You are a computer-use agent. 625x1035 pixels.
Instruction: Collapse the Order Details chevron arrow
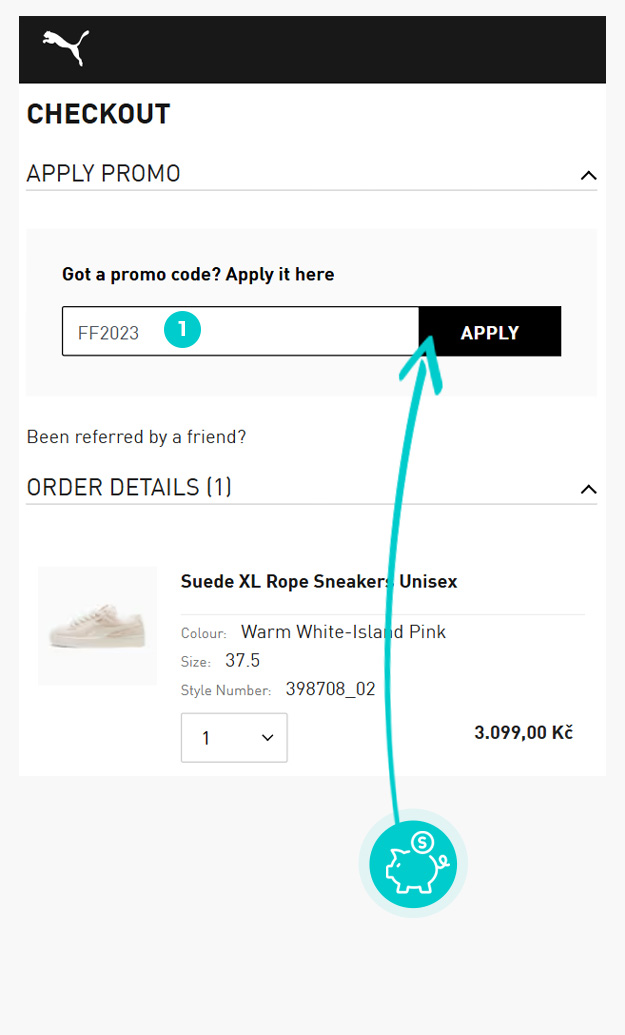588,489
